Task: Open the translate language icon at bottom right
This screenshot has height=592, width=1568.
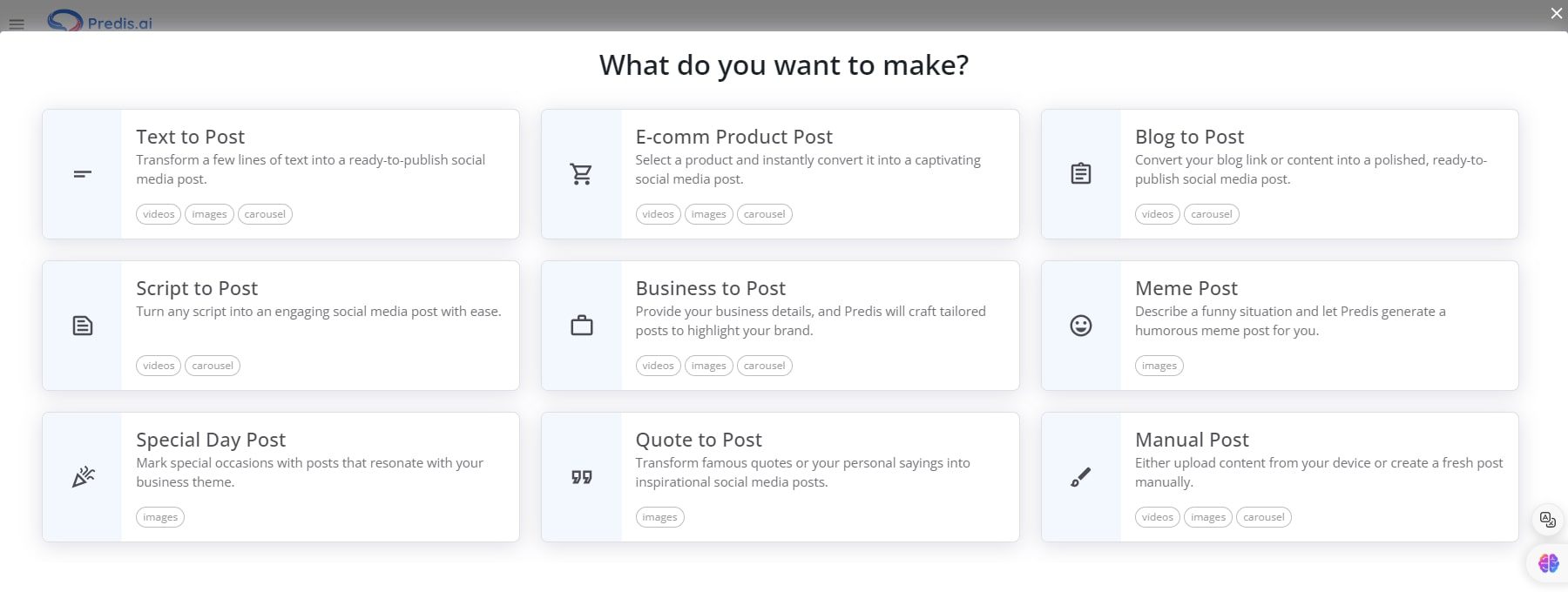Action: [x=1547, y=520]
